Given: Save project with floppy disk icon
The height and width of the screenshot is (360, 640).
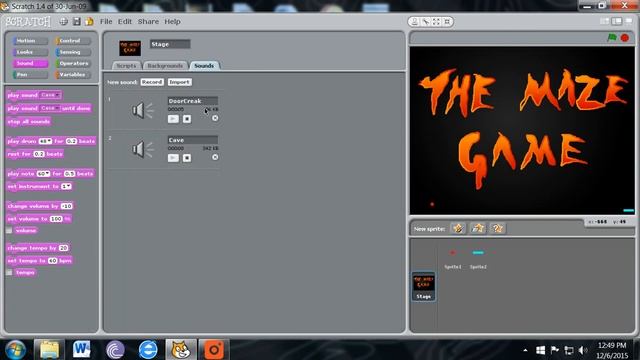Looking at the screenshot, I should [76, 22].
